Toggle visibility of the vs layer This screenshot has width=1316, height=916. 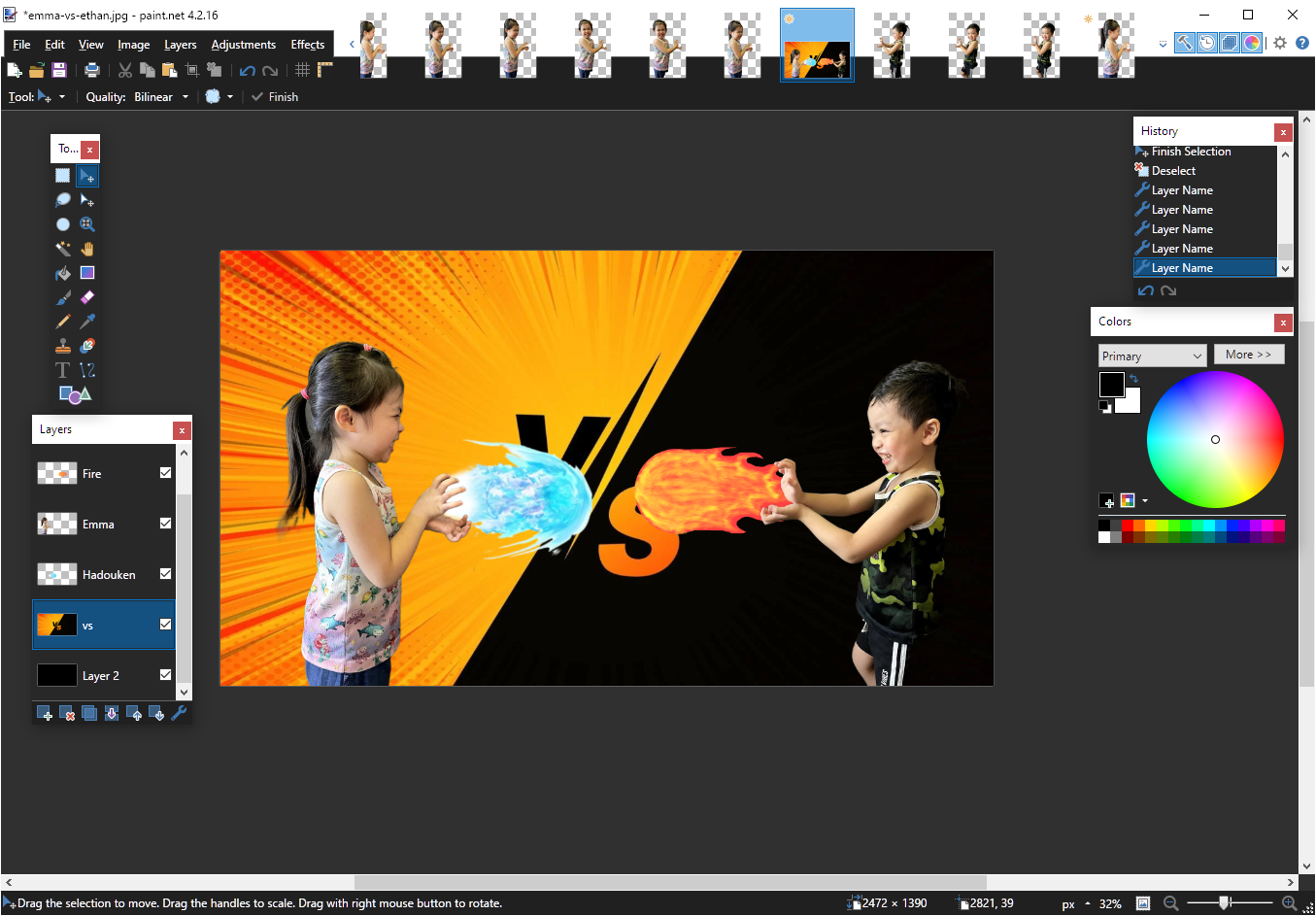click(165, 625)
